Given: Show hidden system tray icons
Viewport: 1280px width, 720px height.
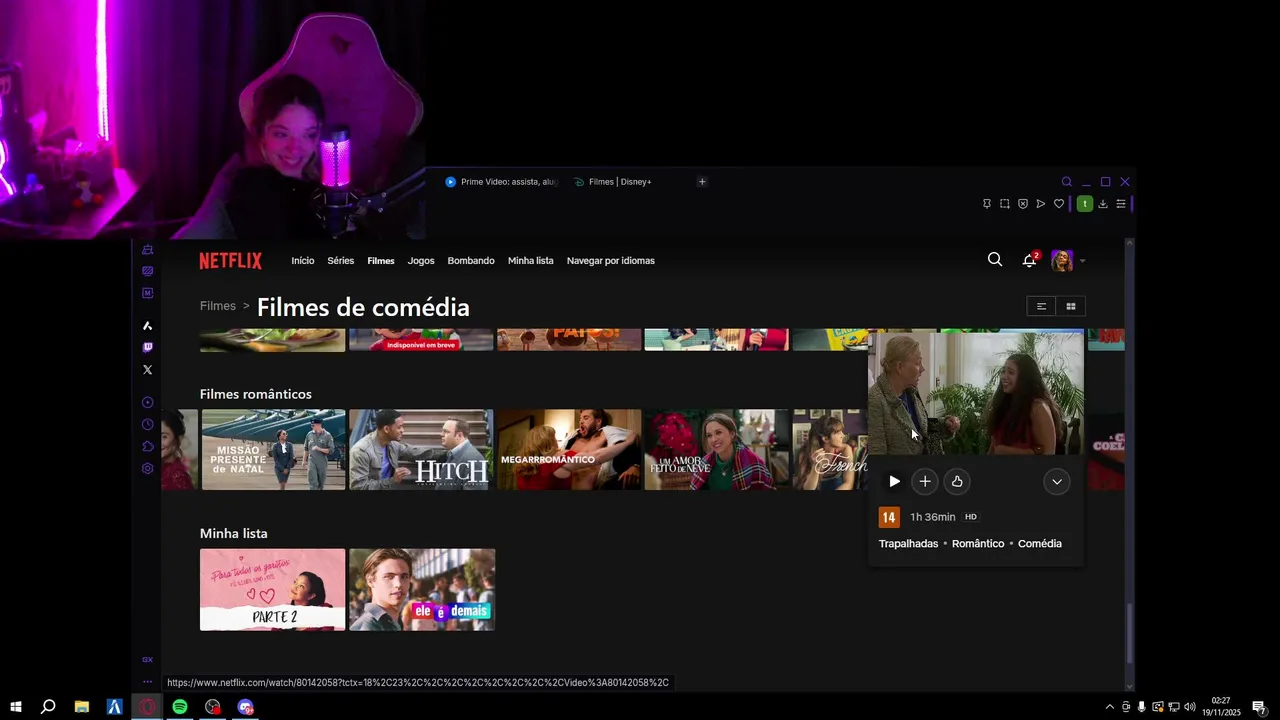Looking at the screenshot, I should pos(1109,707).
